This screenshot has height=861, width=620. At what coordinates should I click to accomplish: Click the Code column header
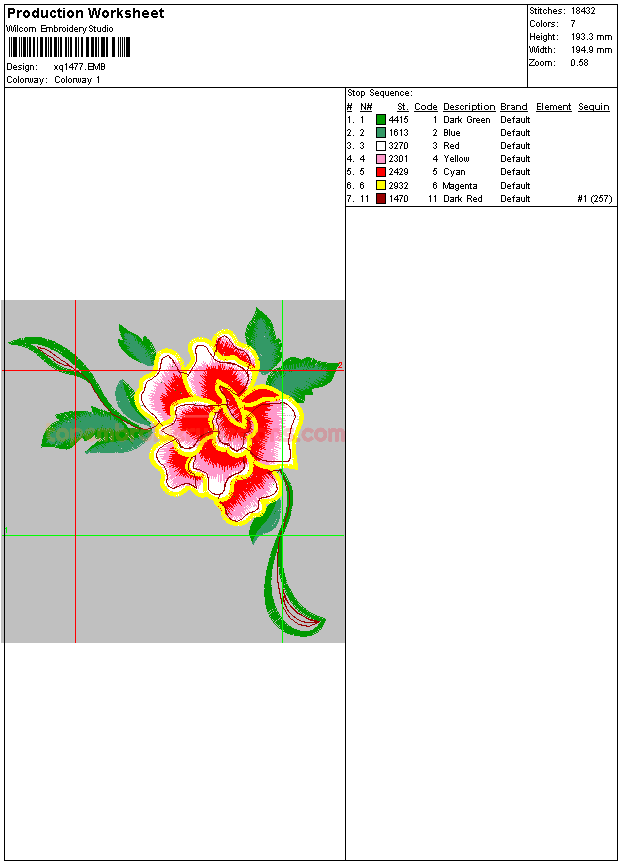425,107
